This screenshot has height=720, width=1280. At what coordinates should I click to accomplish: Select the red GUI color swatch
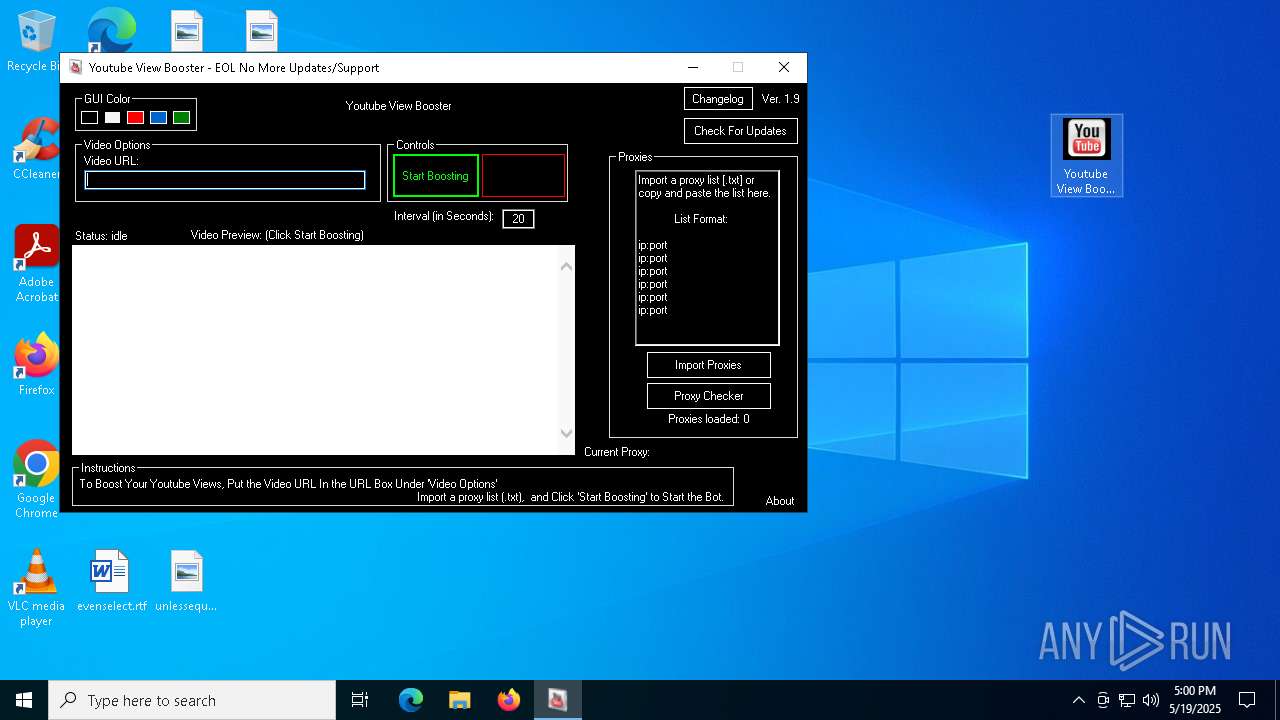[136, 118]
